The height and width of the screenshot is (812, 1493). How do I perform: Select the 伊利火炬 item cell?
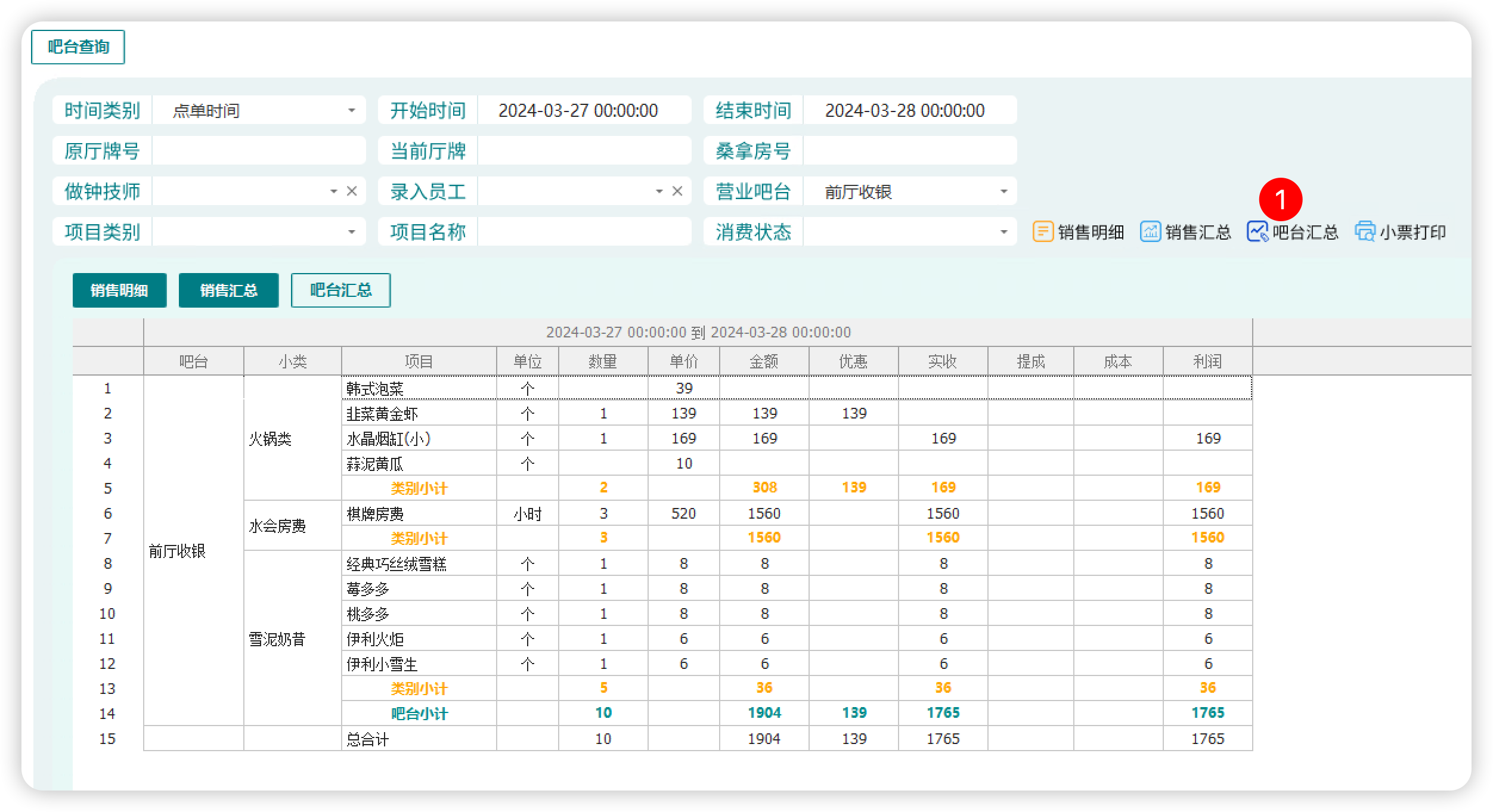tap(419, 639)
